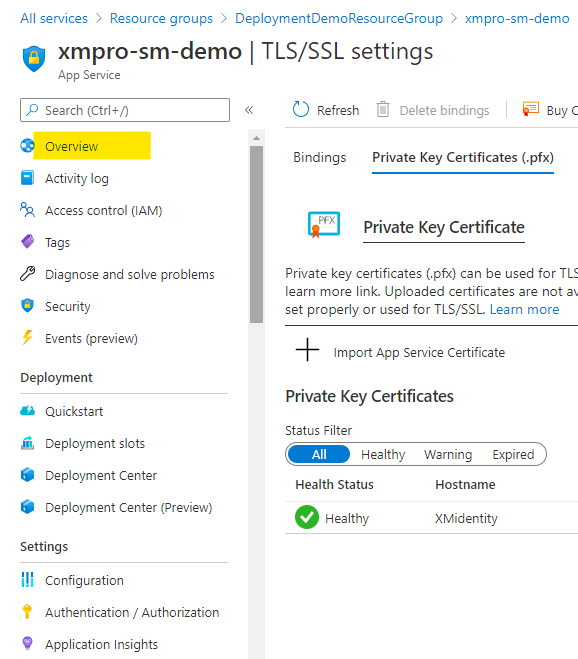Switch to the Bindings tab
The height and width of the screenshot is (659, 578).
click(x=319, y=157)
